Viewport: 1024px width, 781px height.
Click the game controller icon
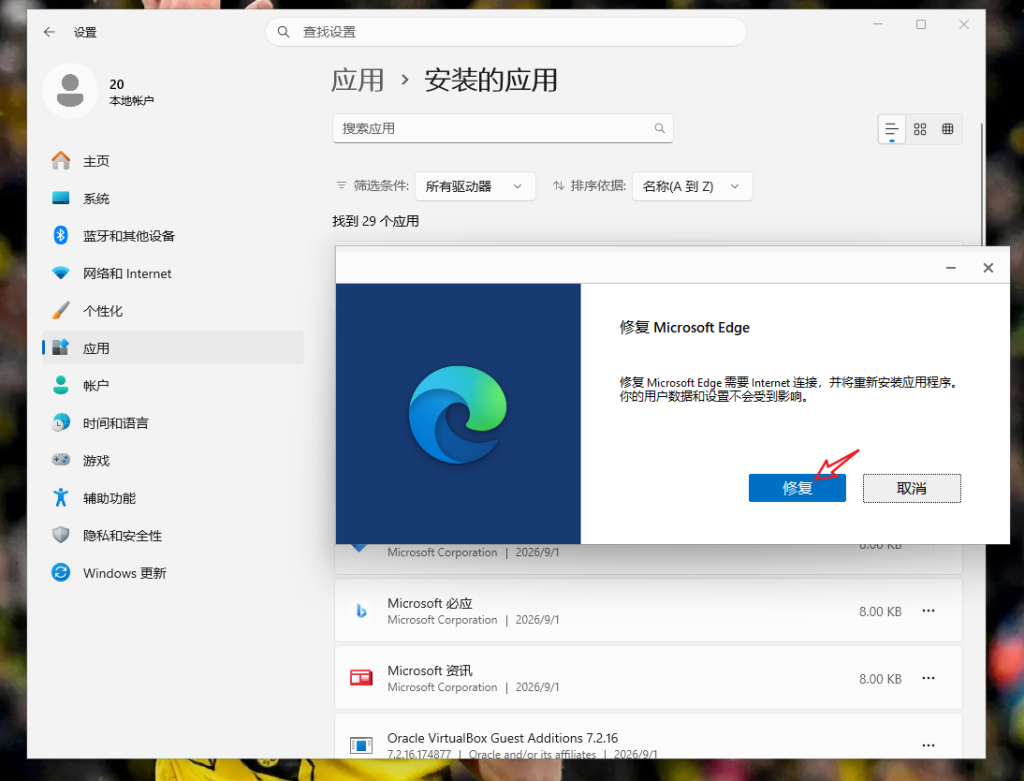(x=61, y=460)
